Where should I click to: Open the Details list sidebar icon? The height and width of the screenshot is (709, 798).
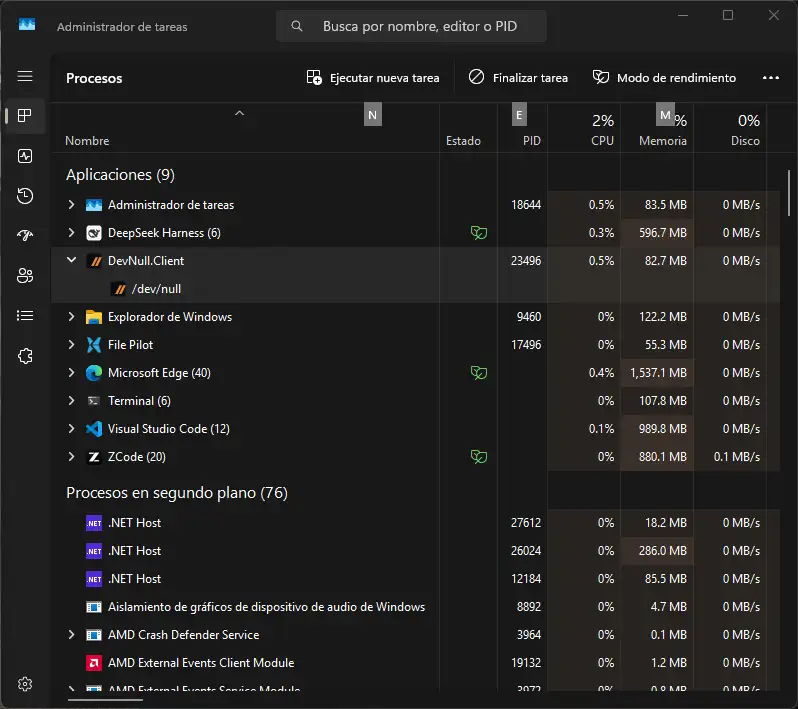click(25, 316)
